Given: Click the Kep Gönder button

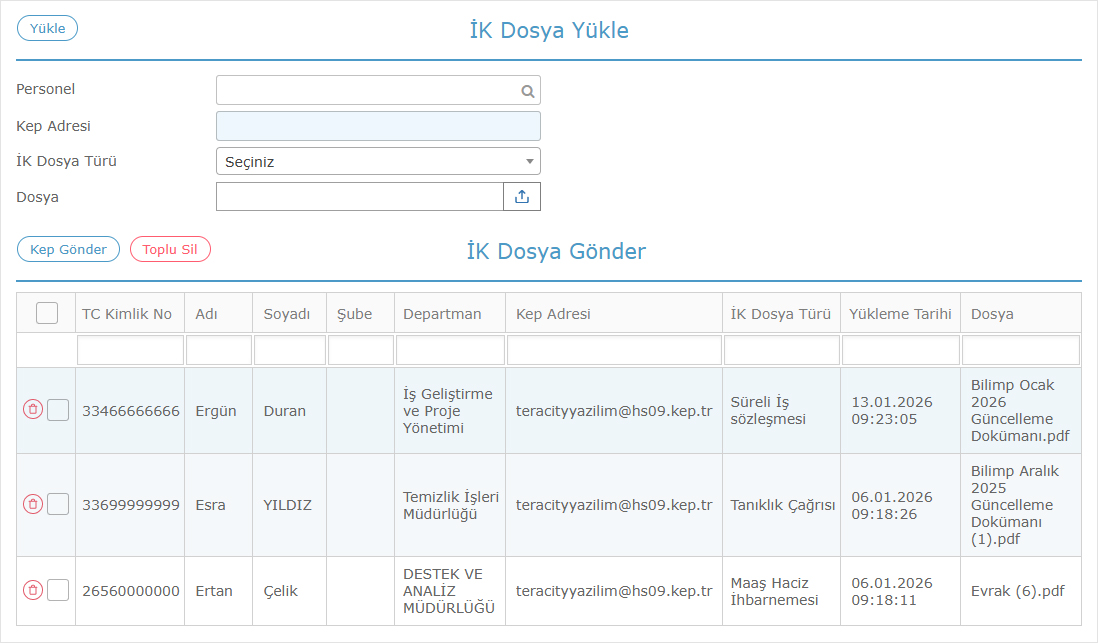Looking at the screenshot, I should [68, 249].
